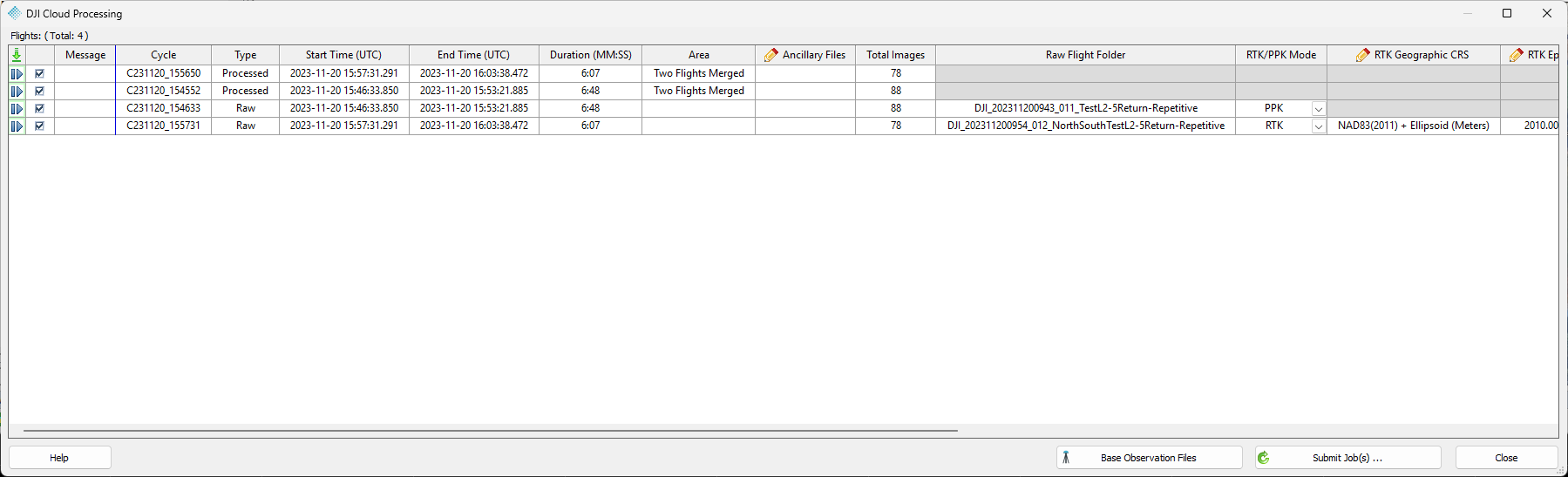Click play icon for row C231120_155650

coord(17,73)
